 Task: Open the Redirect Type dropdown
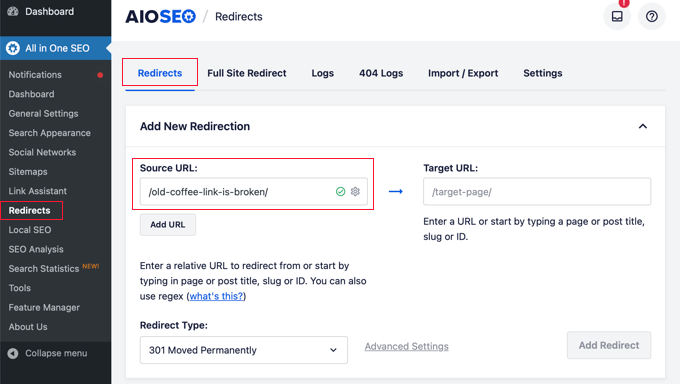244,350
